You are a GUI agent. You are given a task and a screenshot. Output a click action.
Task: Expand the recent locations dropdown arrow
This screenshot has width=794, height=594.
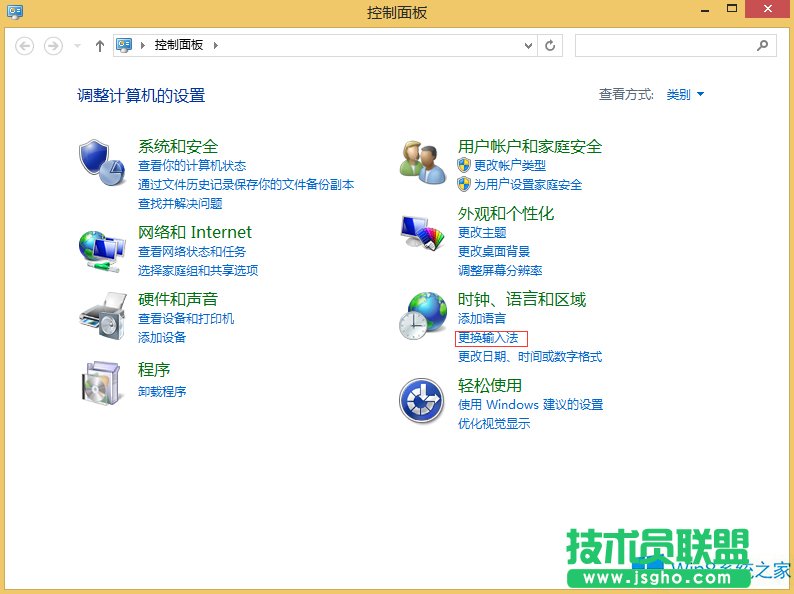click(x=77, y=46)
